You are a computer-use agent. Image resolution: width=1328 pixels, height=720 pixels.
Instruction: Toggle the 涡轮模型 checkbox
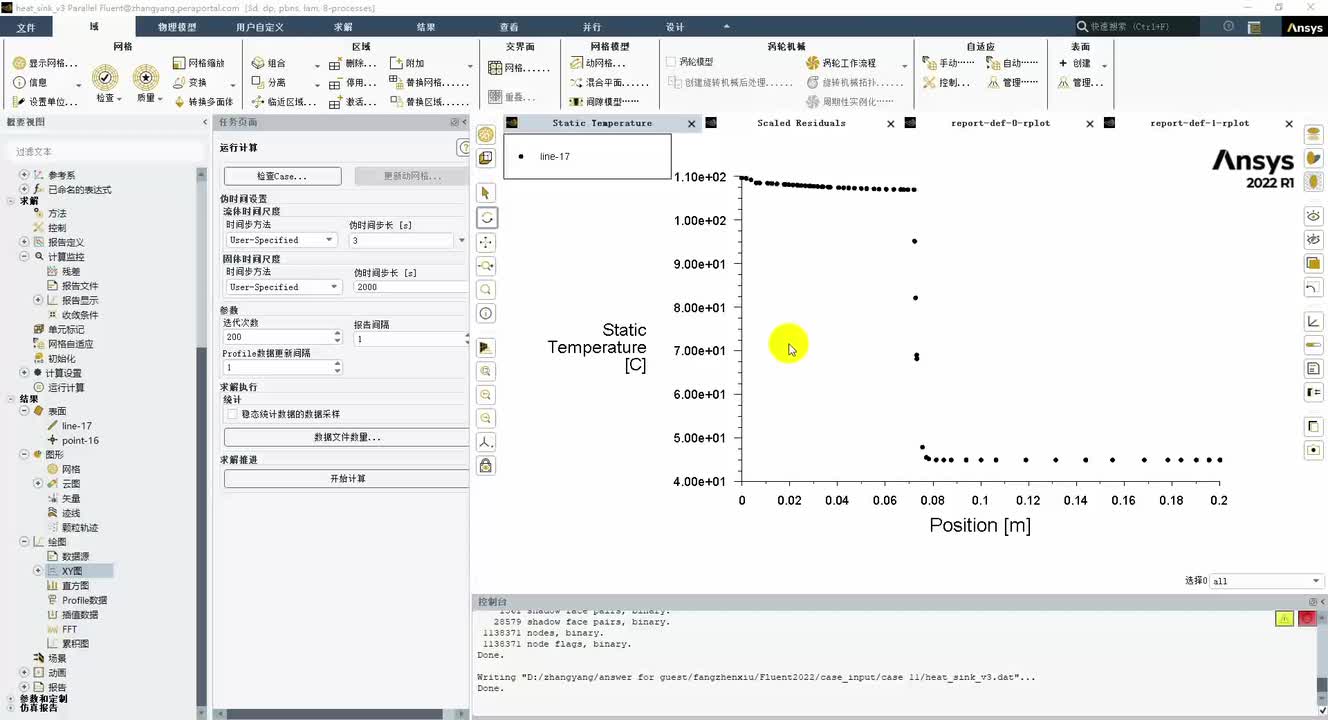(x=671, y=62)
